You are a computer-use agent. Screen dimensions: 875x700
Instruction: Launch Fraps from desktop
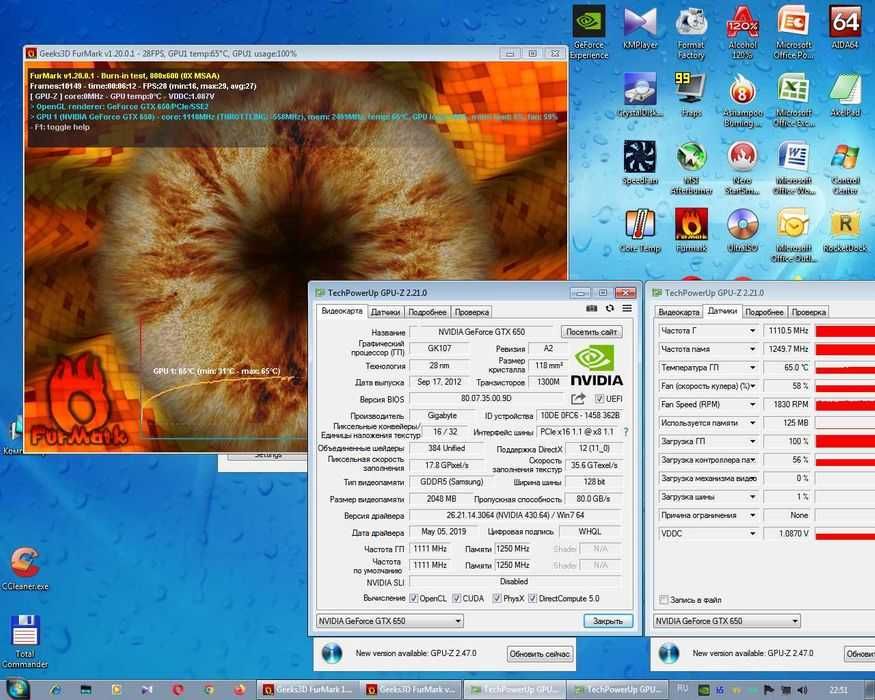pos(691,95)
